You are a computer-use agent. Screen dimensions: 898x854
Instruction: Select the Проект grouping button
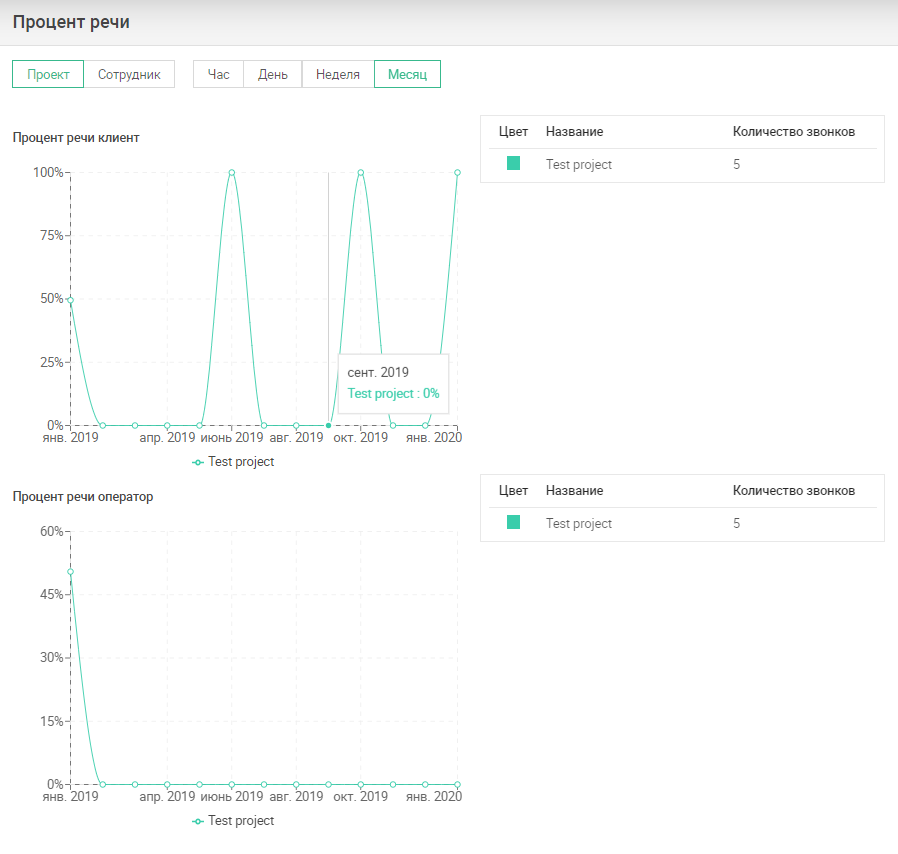(x=48, y=74)
